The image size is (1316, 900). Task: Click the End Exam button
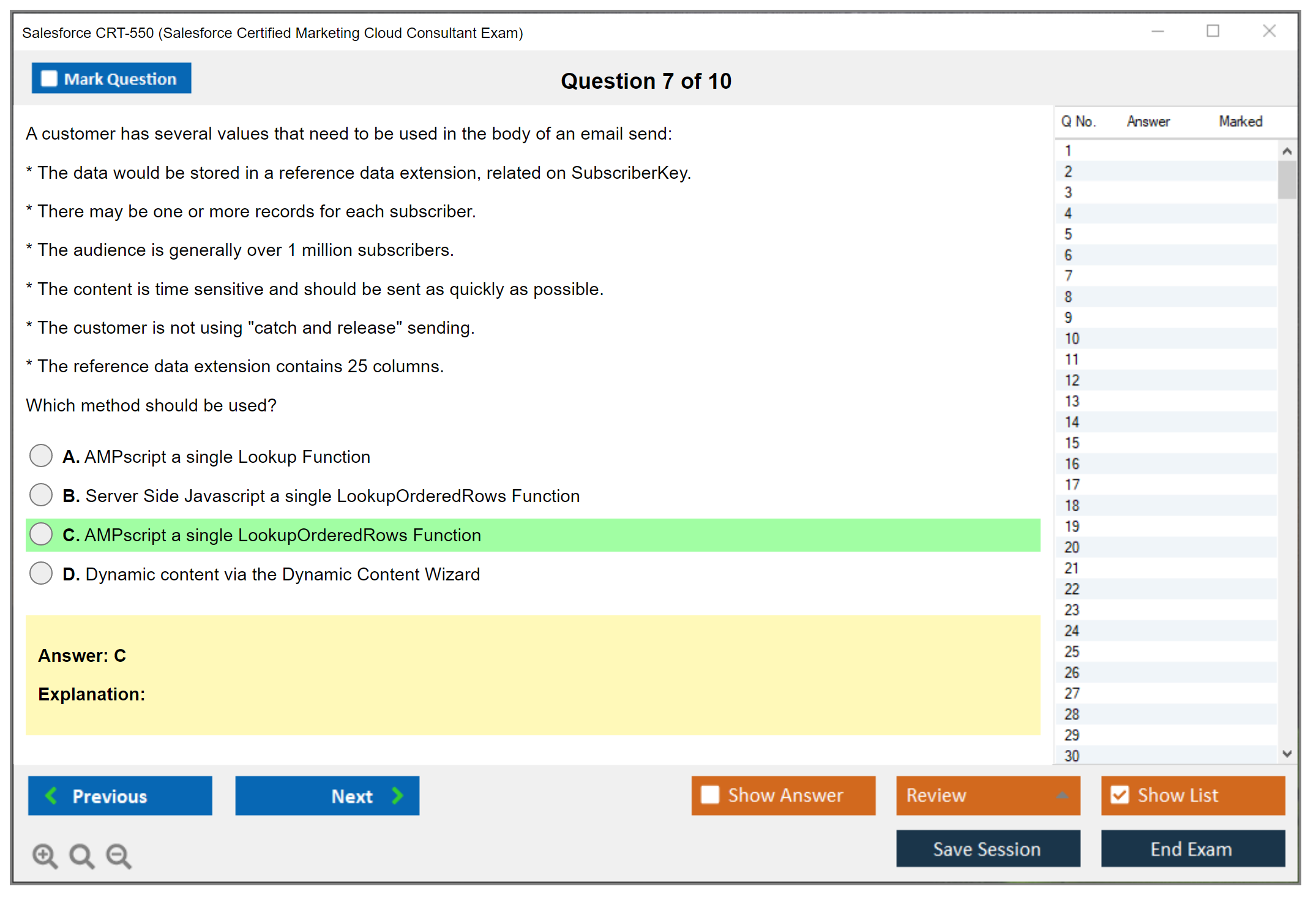tap(1192, 849)
